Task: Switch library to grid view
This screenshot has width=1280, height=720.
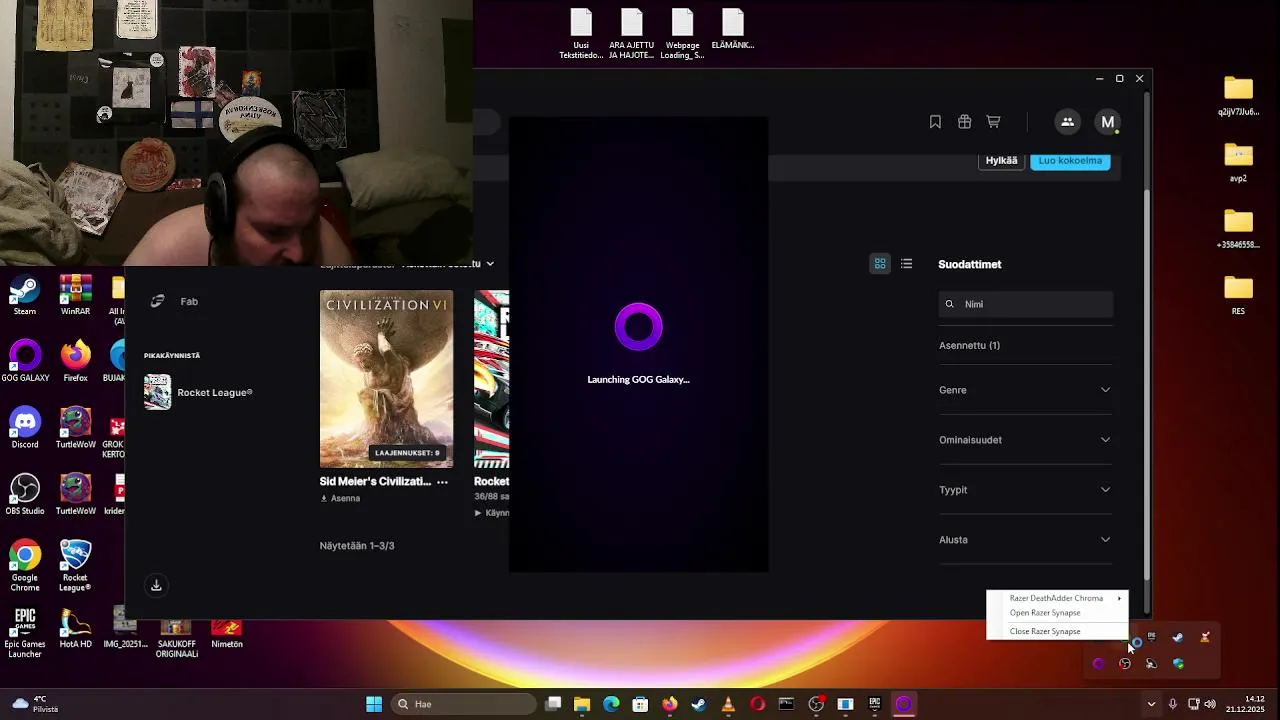Action: [880, 264]
